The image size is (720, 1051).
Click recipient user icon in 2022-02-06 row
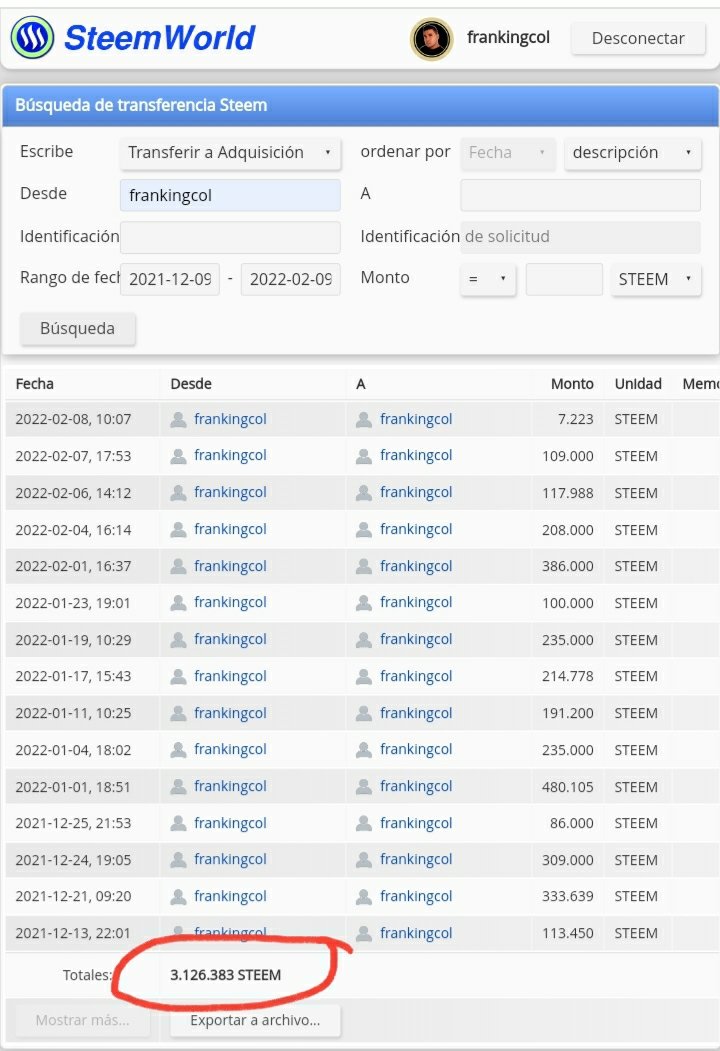click(364, 493)
